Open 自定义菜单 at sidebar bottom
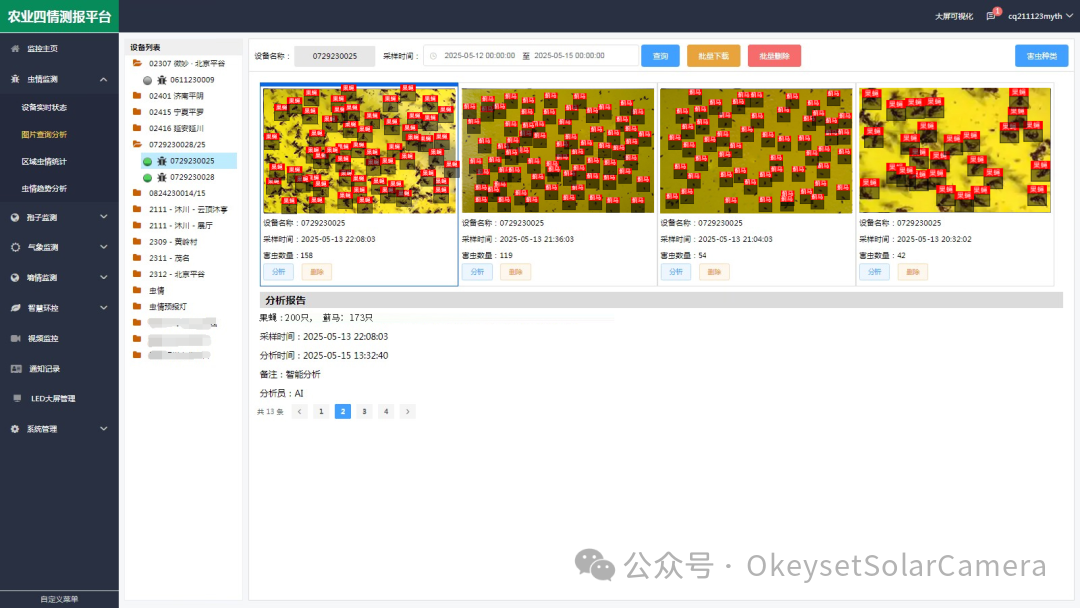1080x608 pixels. 59,599
